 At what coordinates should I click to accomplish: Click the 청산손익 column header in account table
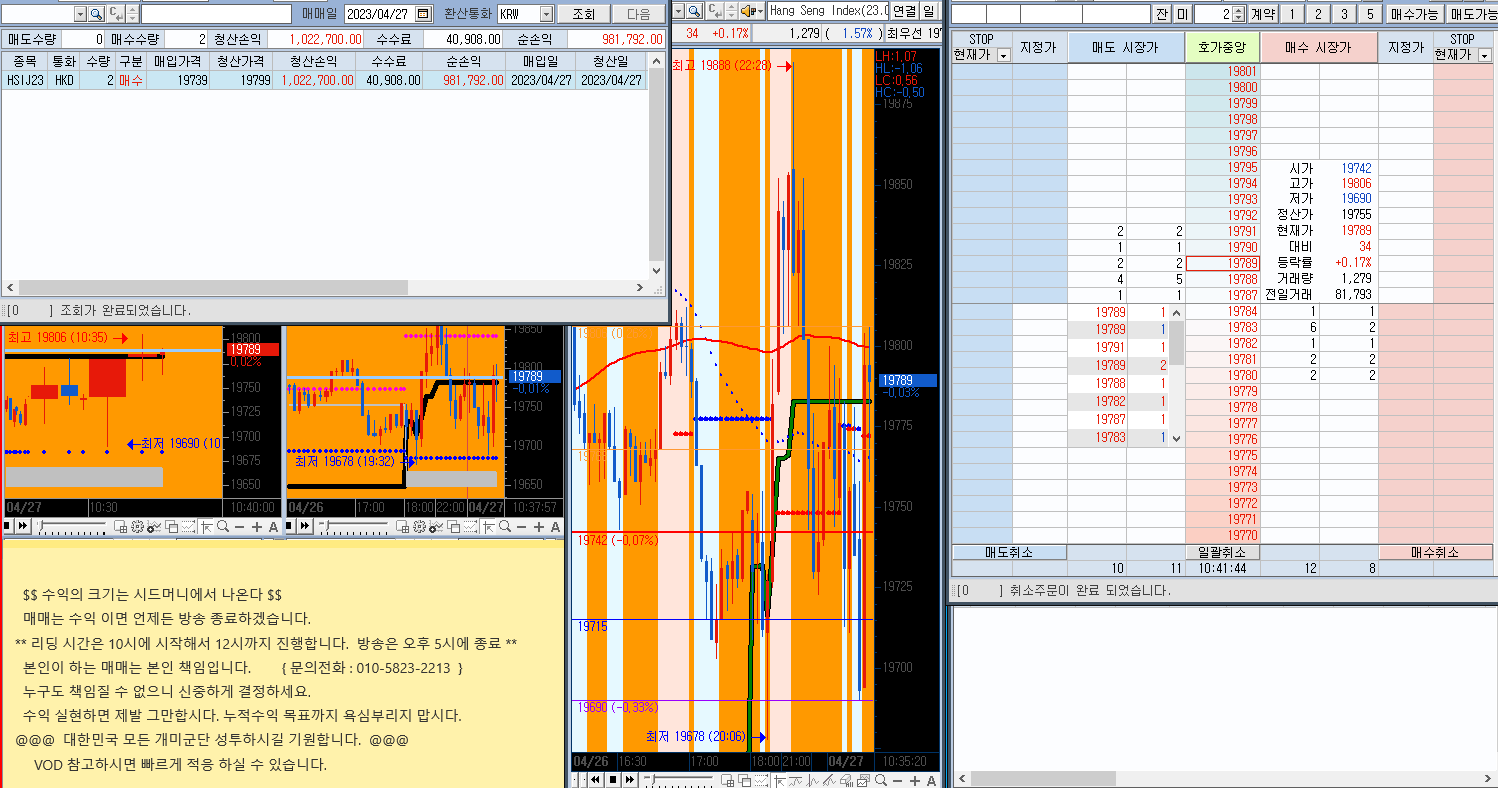[x=315, y=62]
